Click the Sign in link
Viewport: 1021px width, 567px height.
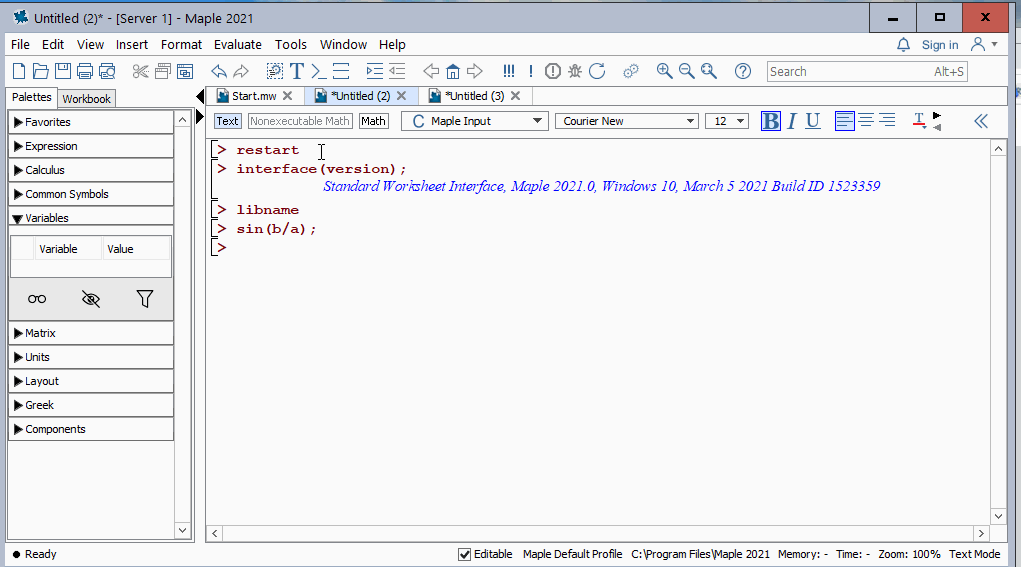940,44
